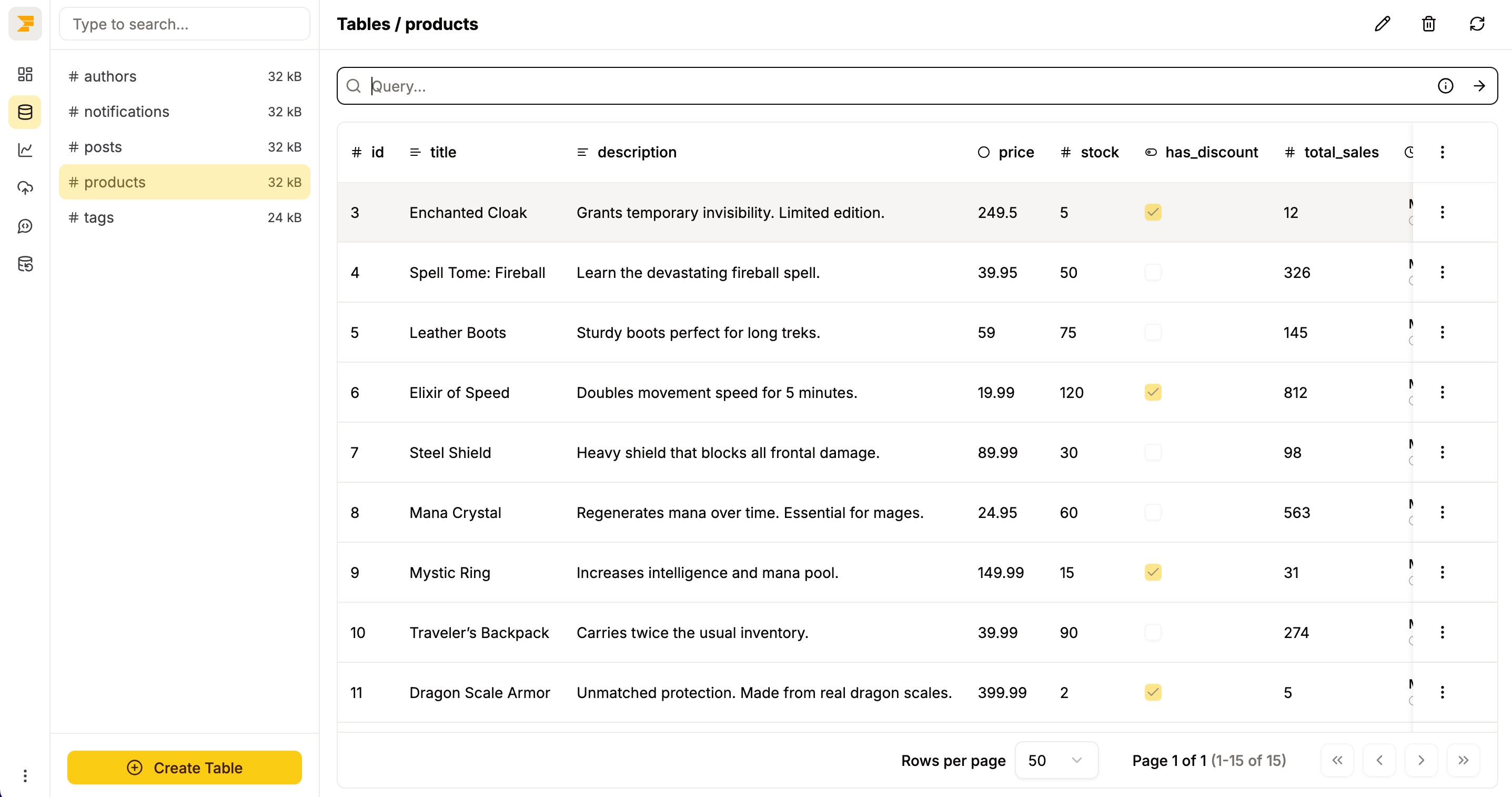Viewport: 1512px width, 797px height.
Task: Click the trash delete table icon
Action: coord(1429,24)
